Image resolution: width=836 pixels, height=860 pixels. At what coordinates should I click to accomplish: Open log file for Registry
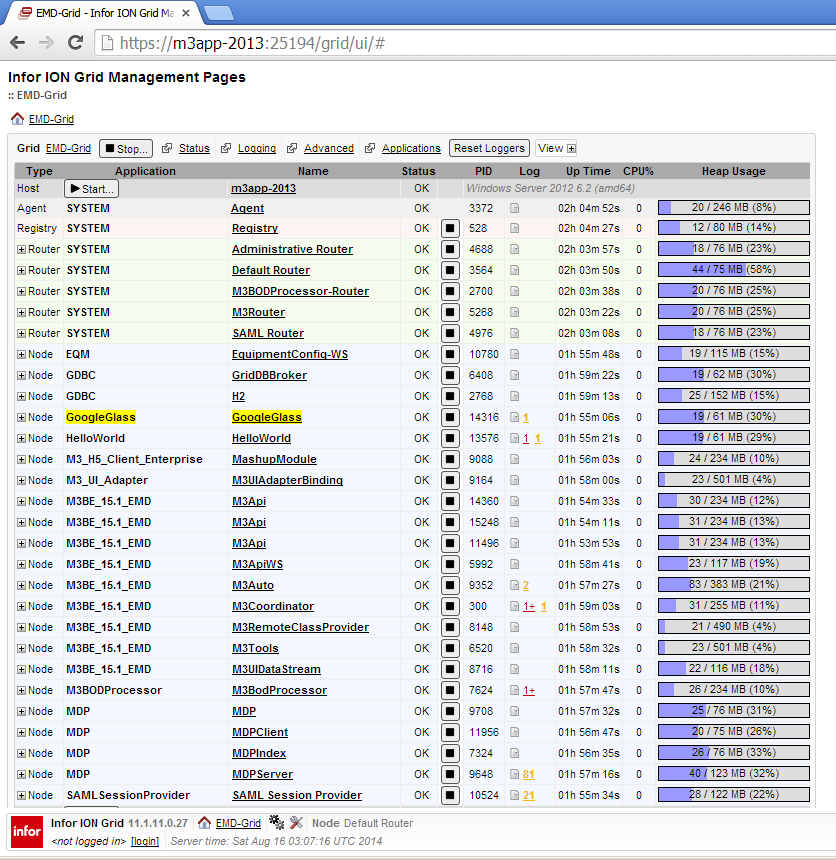point(515,228)
